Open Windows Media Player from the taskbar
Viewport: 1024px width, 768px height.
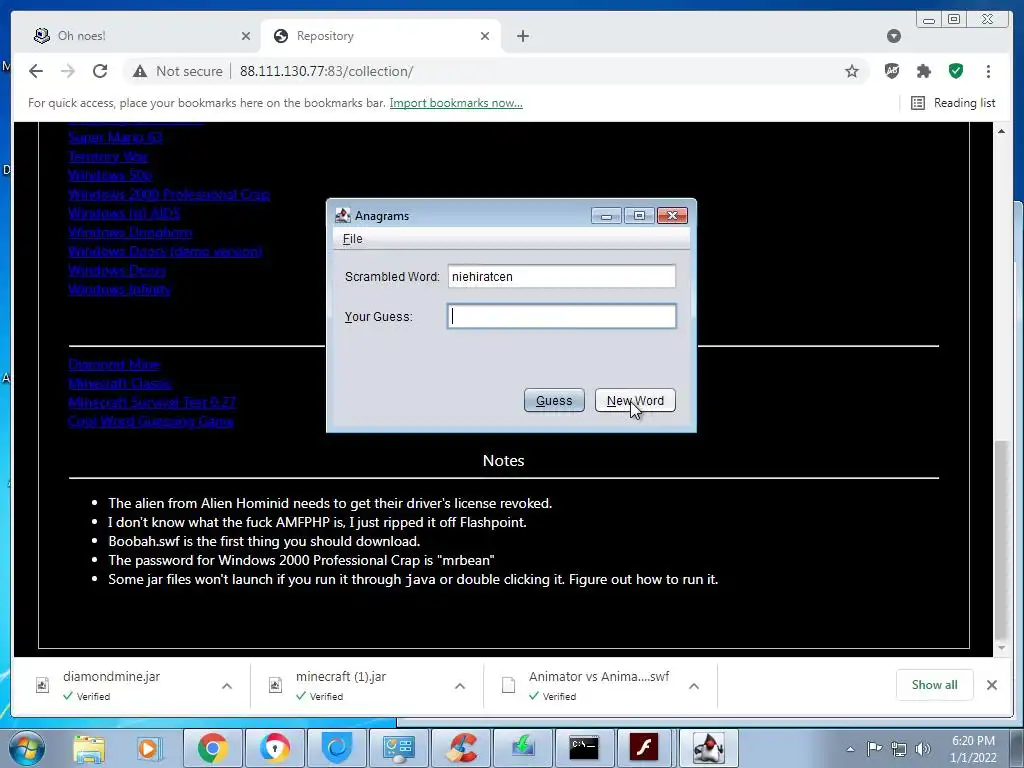[x=148, y=748]
